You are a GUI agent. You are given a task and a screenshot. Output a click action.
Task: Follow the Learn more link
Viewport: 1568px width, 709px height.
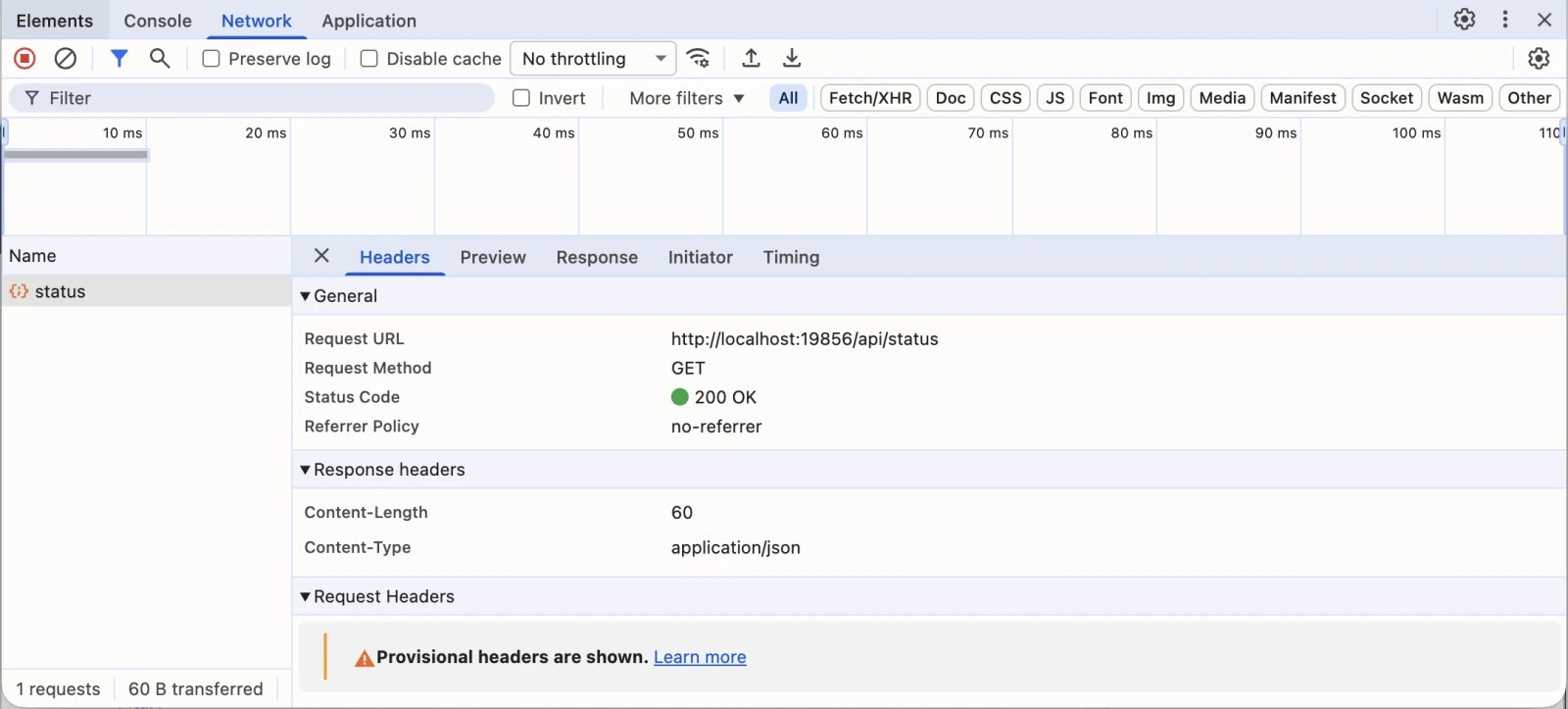pyautogui.click(x=700, y=657)
